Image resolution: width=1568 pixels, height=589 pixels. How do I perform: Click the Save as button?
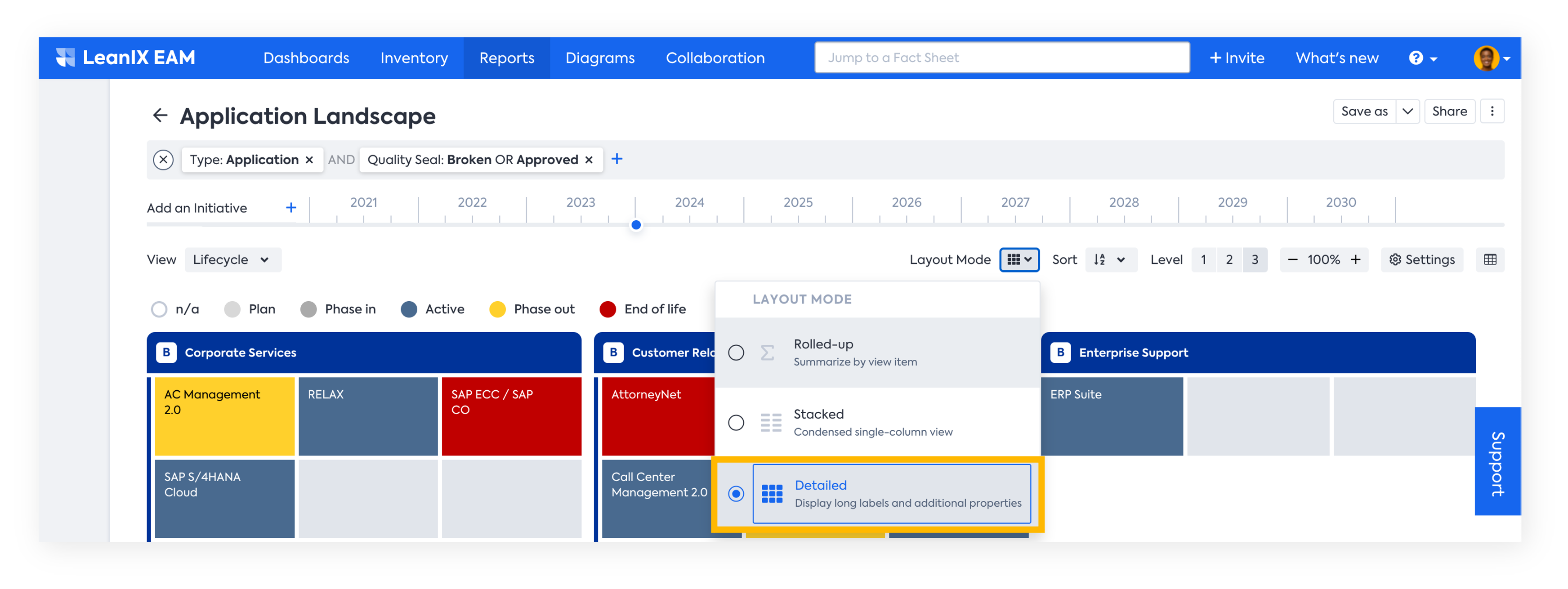pos(1364,112)
